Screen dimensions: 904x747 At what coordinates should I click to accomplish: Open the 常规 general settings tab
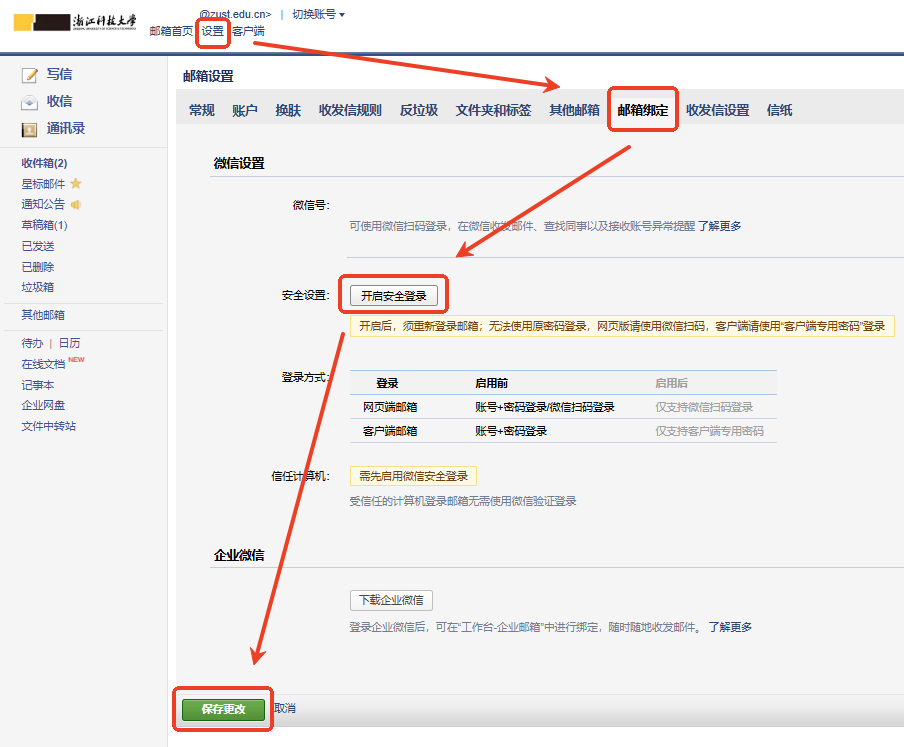click(202, 111)
